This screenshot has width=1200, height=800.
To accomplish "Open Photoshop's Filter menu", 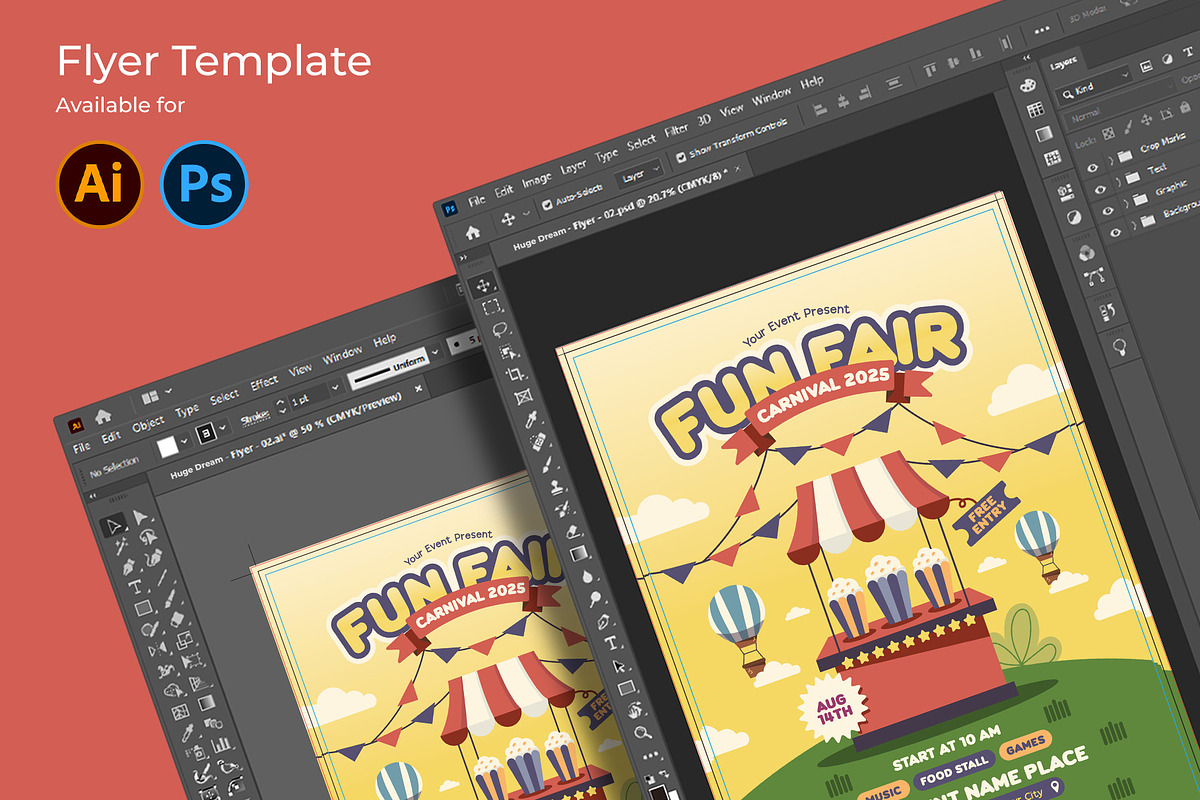I will [676, 131].
